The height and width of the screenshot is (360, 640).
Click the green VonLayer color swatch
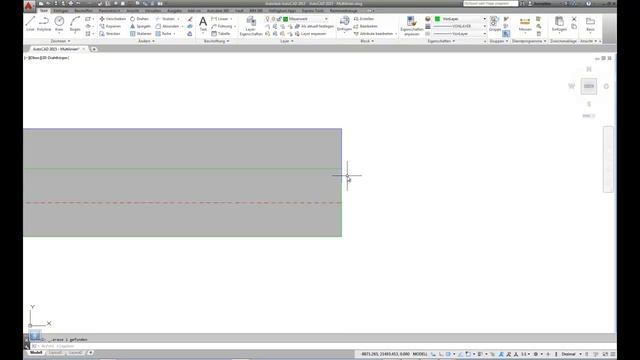(x=437, y=19)
